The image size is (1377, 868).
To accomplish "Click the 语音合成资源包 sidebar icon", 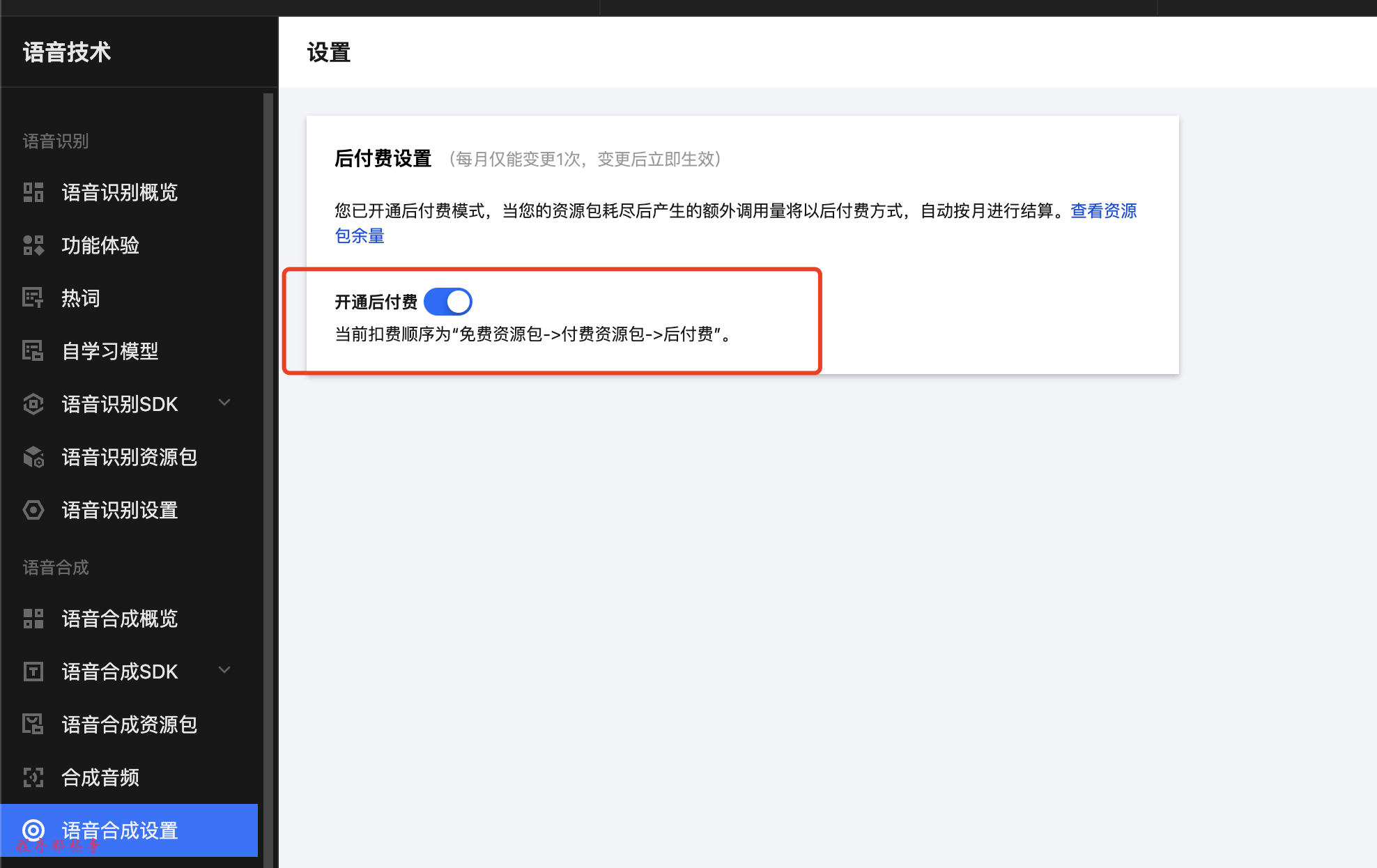I will 33,724.
